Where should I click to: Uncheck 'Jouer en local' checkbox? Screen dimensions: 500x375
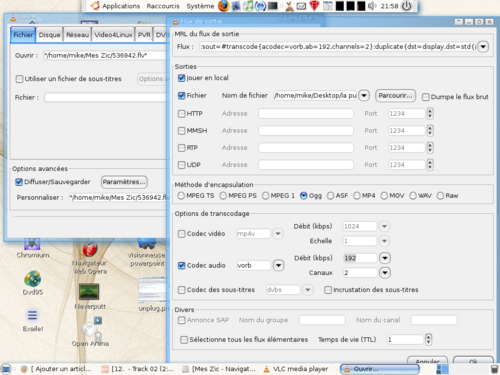click(181, 78)
